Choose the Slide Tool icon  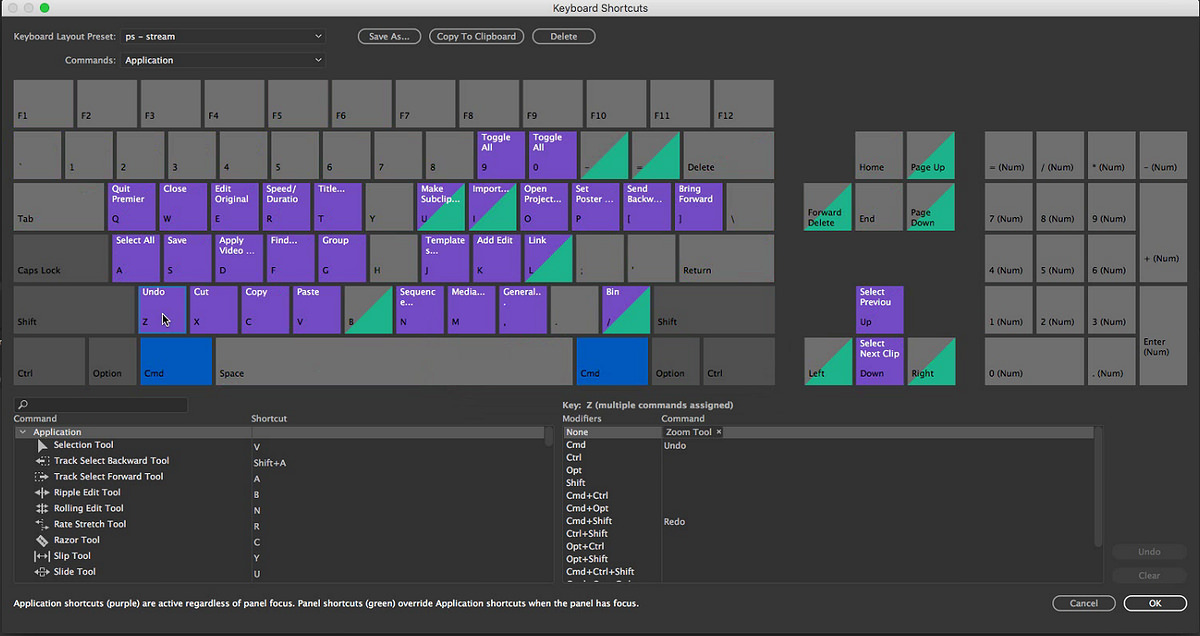coord(42,572)
